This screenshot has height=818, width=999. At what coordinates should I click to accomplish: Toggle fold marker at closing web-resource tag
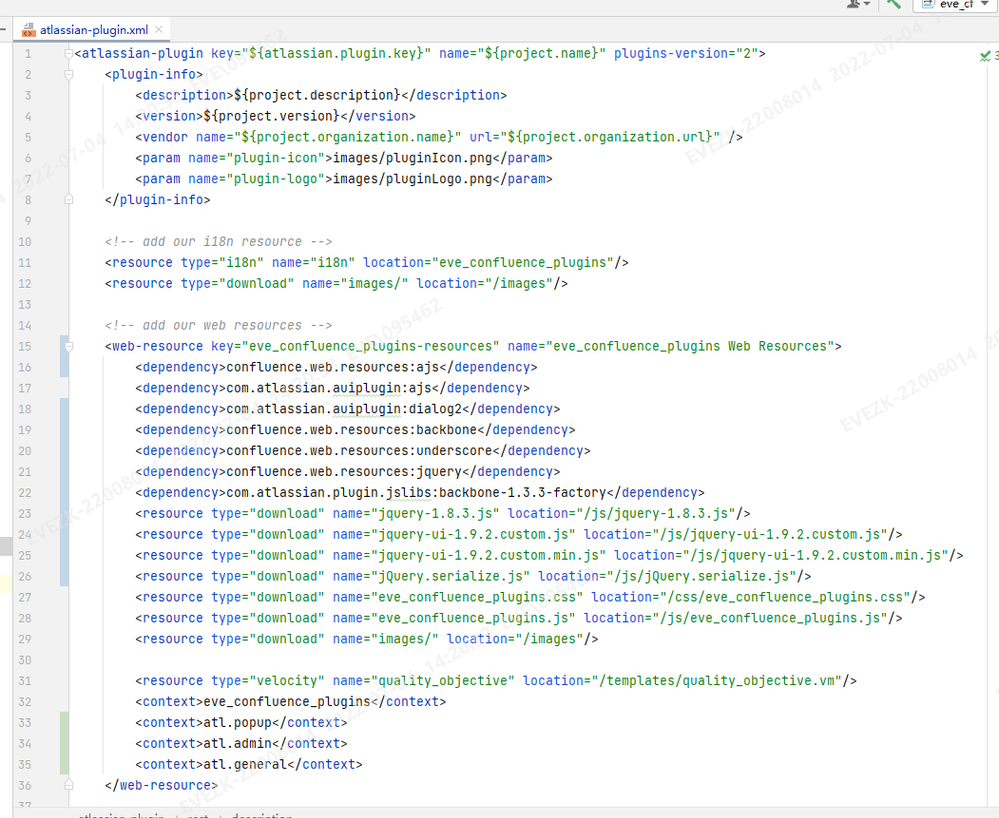tap(69, 786)
